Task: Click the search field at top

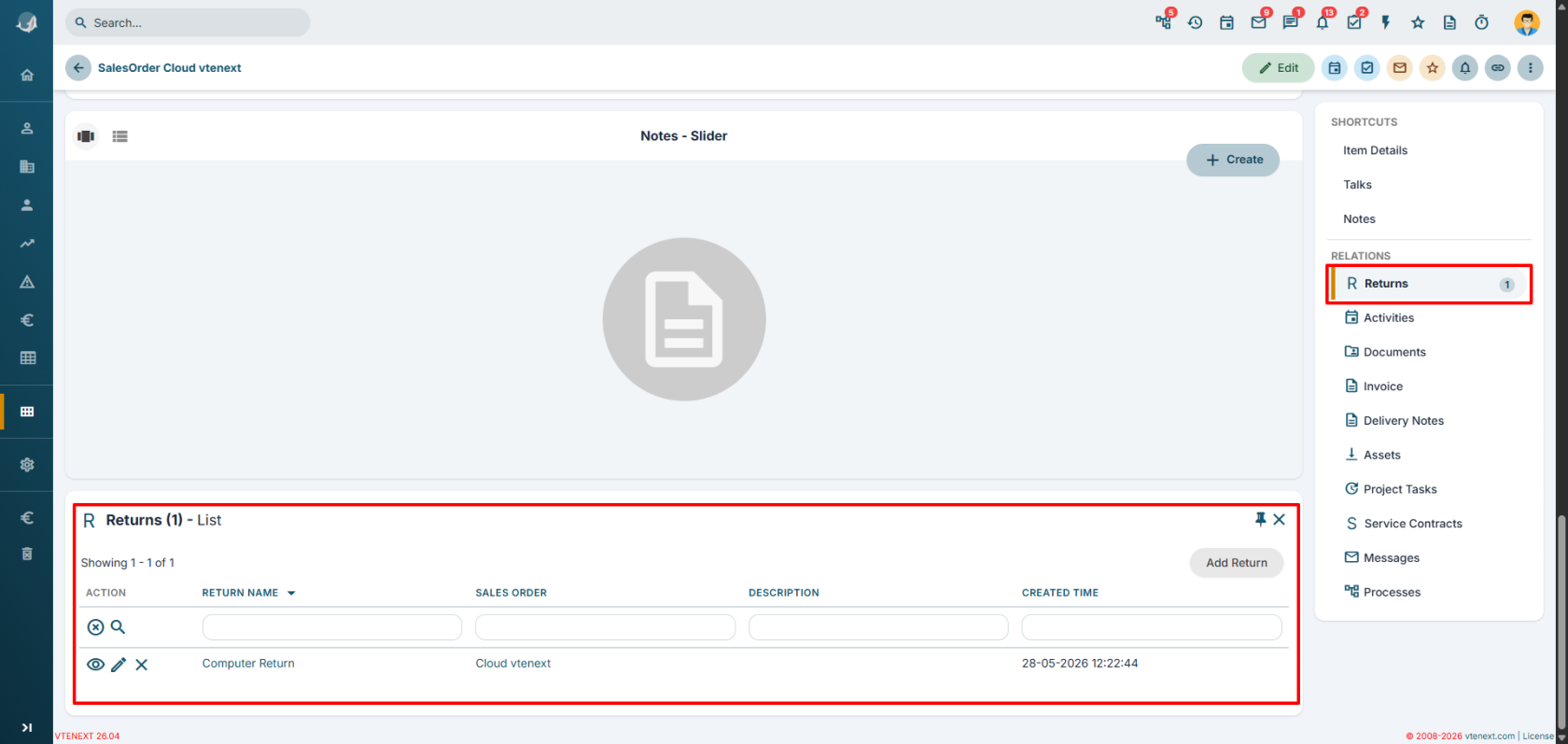Action: (188, 22)
